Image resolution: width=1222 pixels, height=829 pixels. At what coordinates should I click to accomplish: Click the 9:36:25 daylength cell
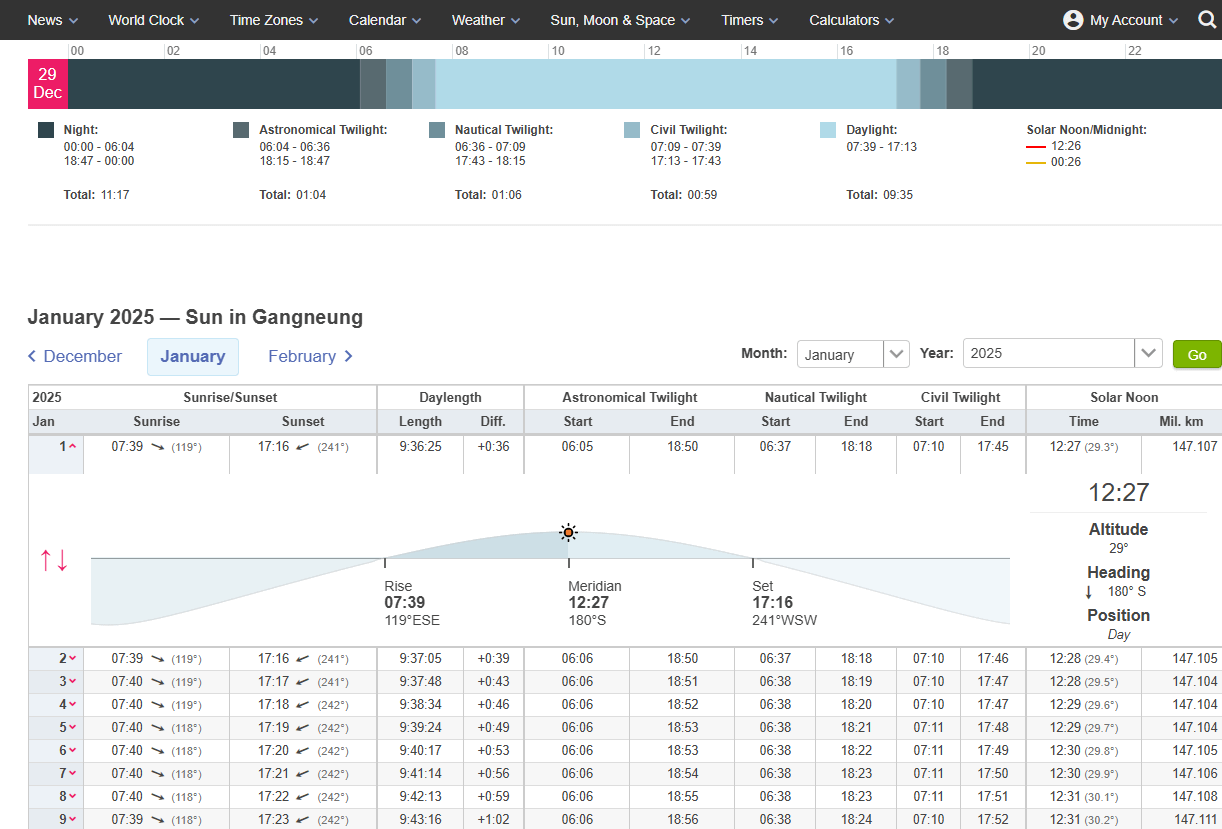pos(420,447)
